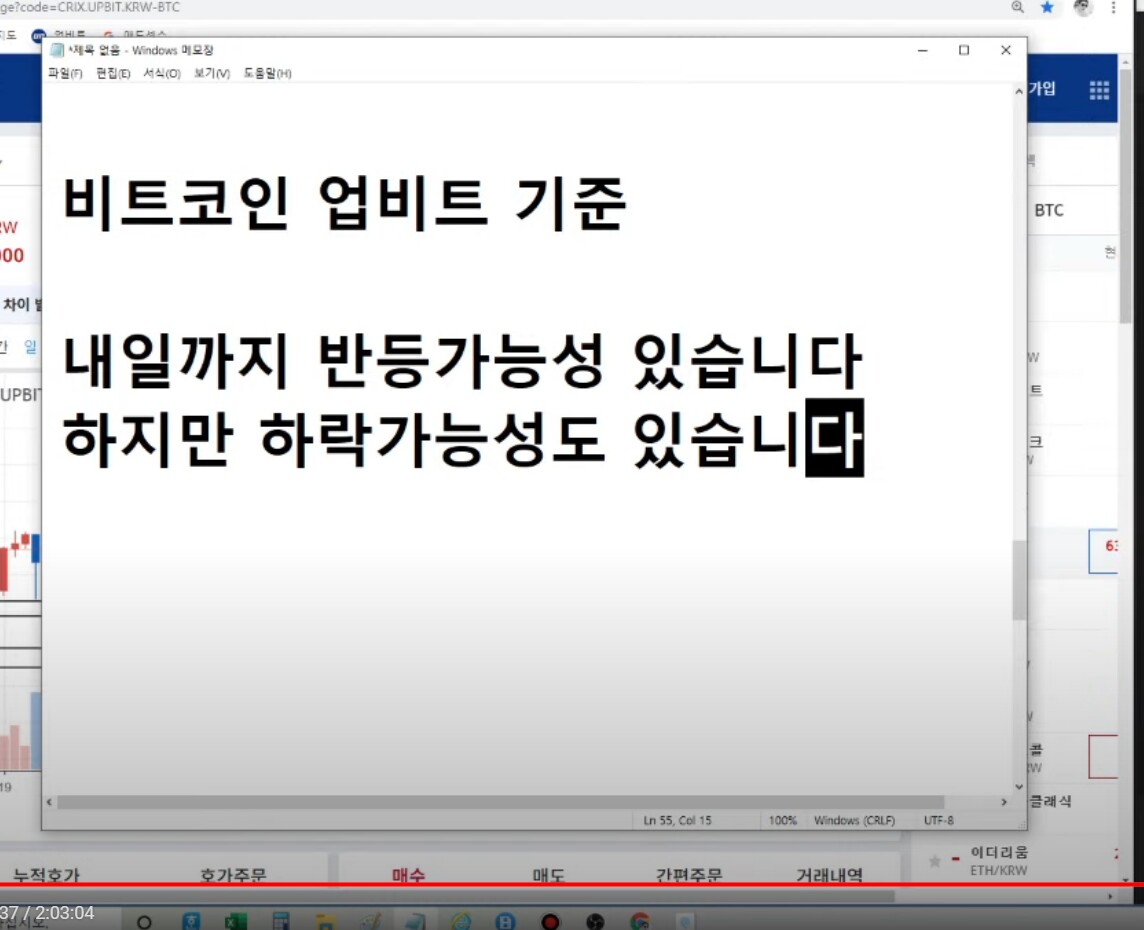Open the red record app on the taskbar
Image resolution: width=1144 pixels, height=930 pixels.
point(550,922)
